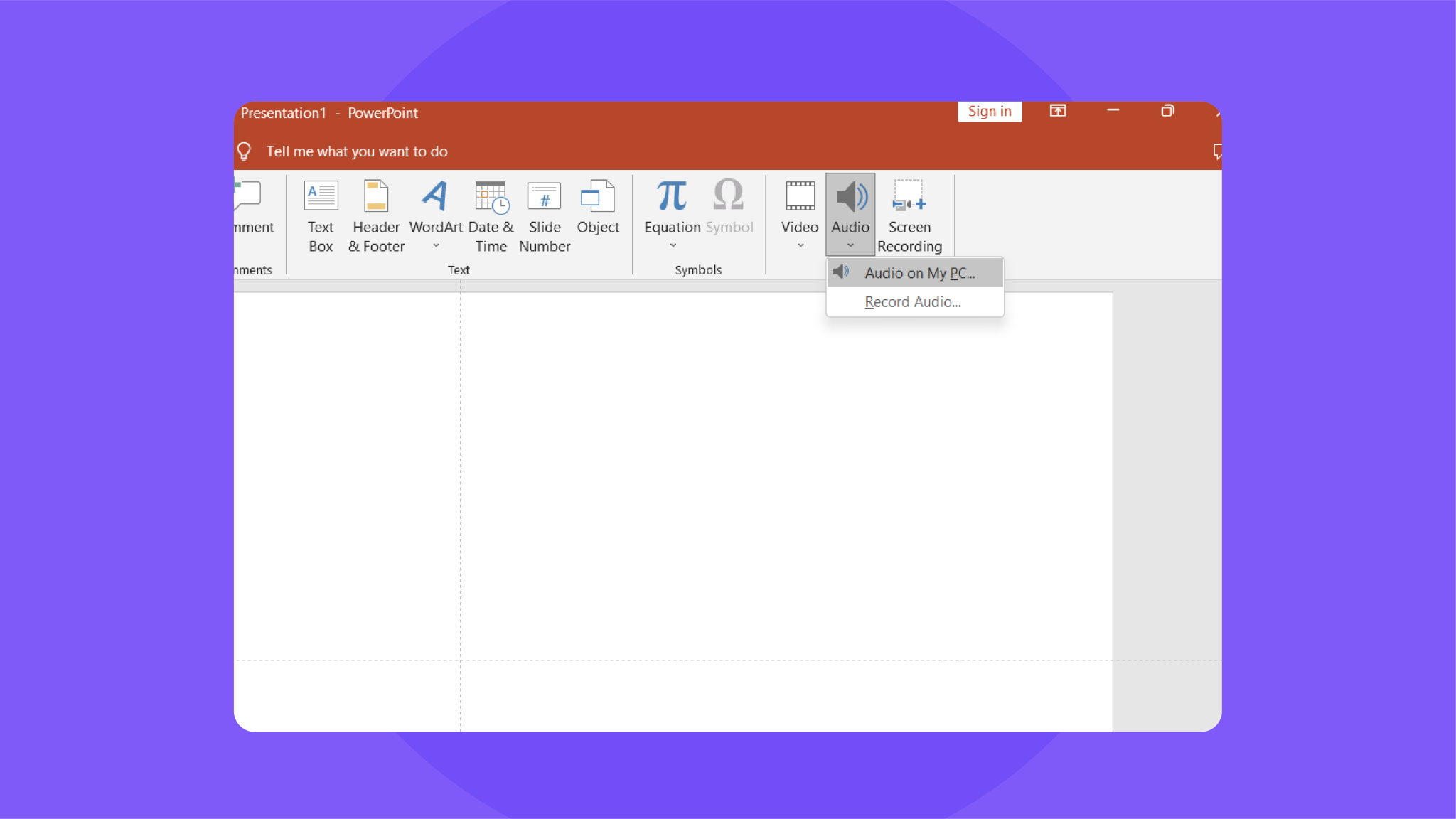Insert WordArt
The image size is (1456, 819).
435,206
